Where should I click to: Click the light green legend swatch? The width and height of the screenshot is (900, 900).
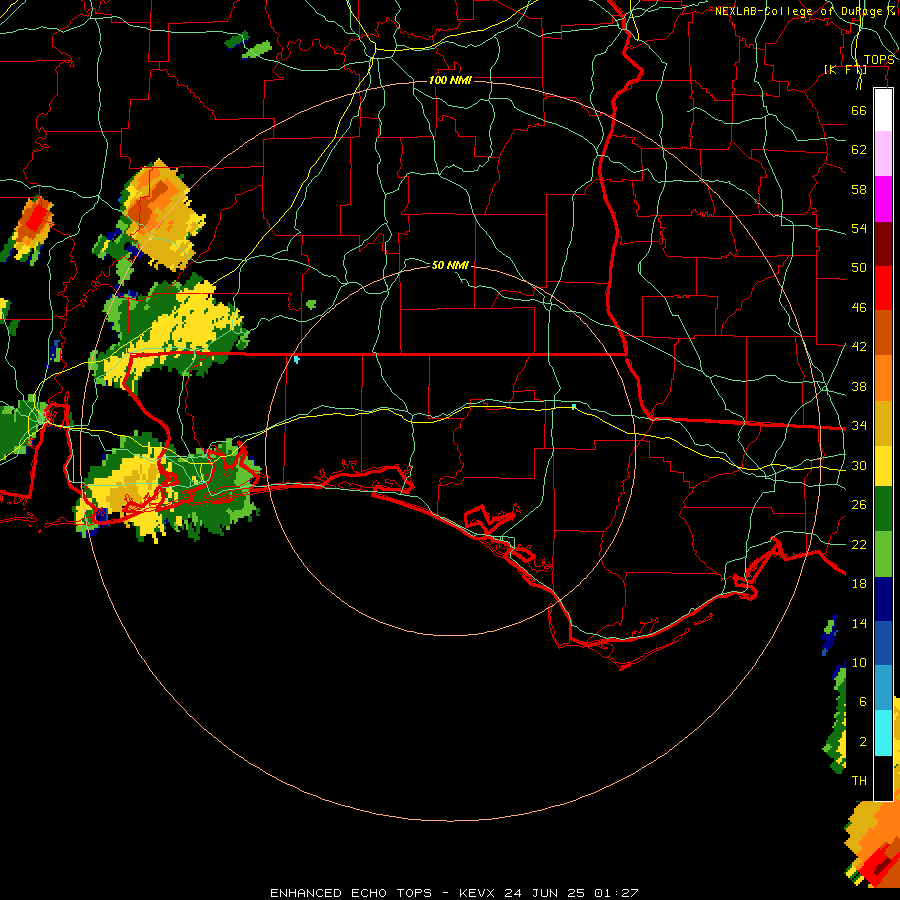pos(883,554)
